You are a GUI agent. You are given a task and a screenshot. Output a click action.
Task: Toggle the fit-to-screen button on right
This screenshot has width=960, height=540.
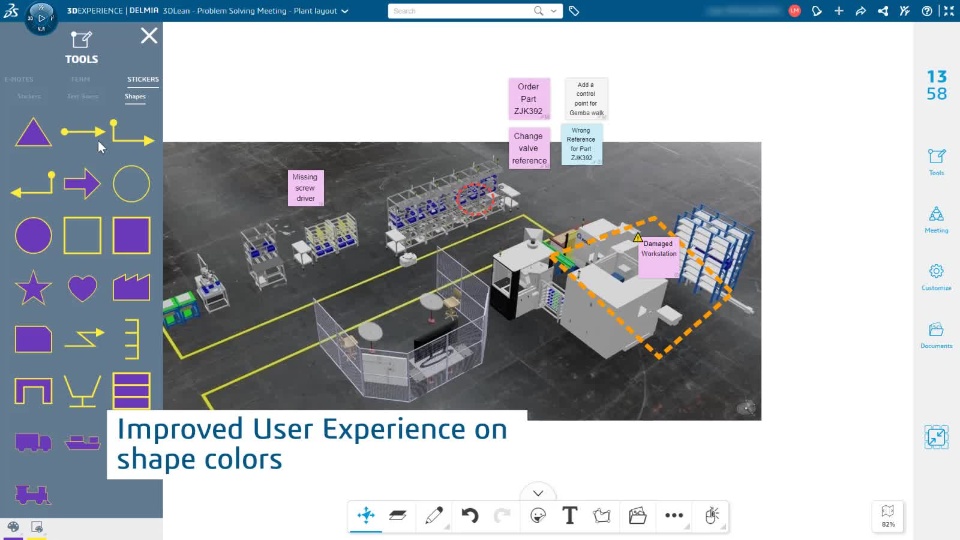(x=936, y=438)
